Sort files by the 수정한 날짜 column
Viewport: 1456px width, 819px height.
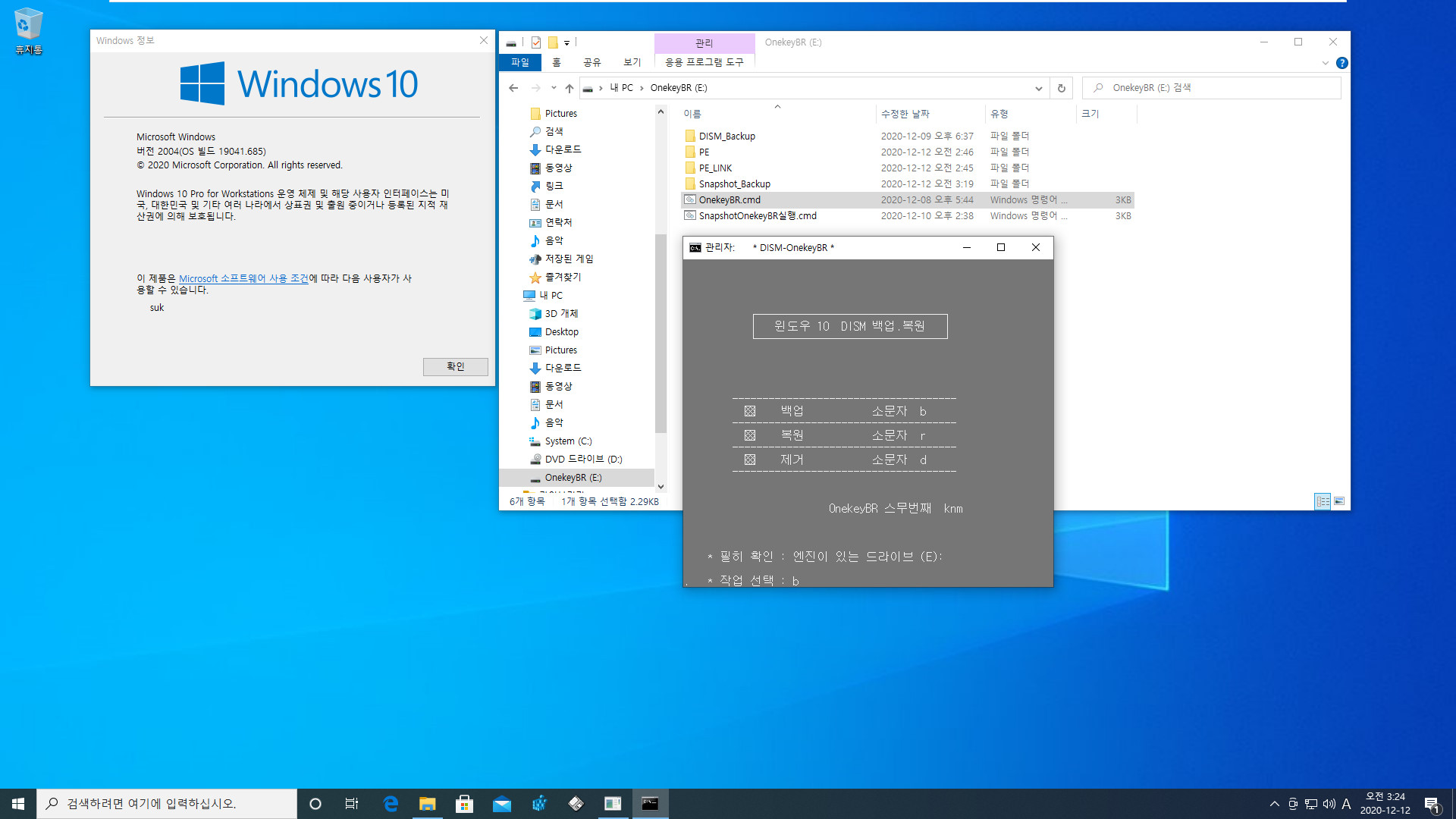[930, 114]
